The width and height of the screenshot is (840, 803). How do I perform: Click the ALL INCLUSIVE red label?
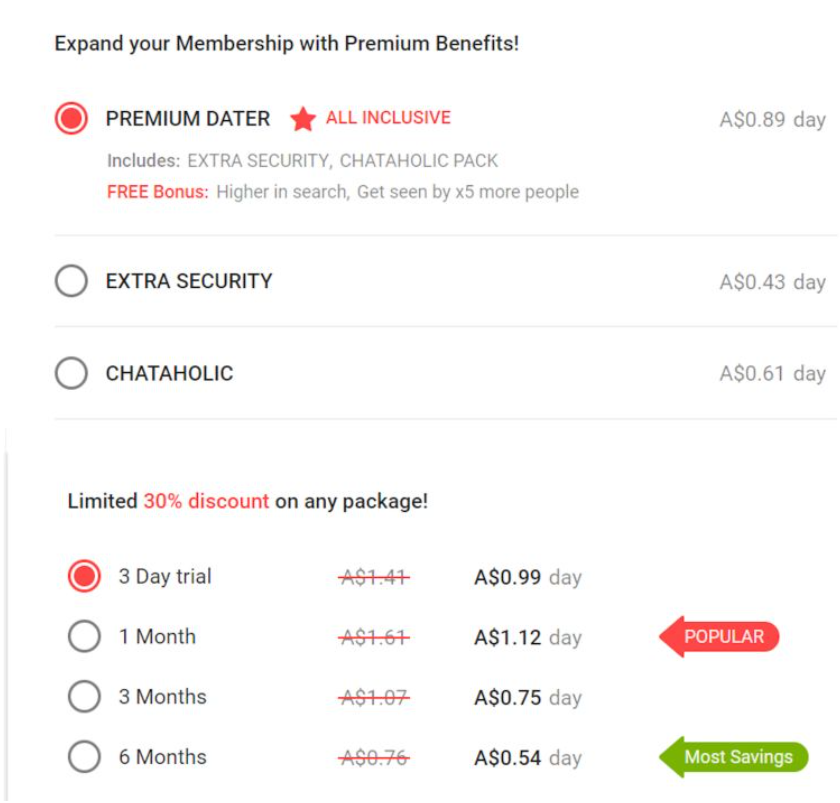(x=388, y=118)
